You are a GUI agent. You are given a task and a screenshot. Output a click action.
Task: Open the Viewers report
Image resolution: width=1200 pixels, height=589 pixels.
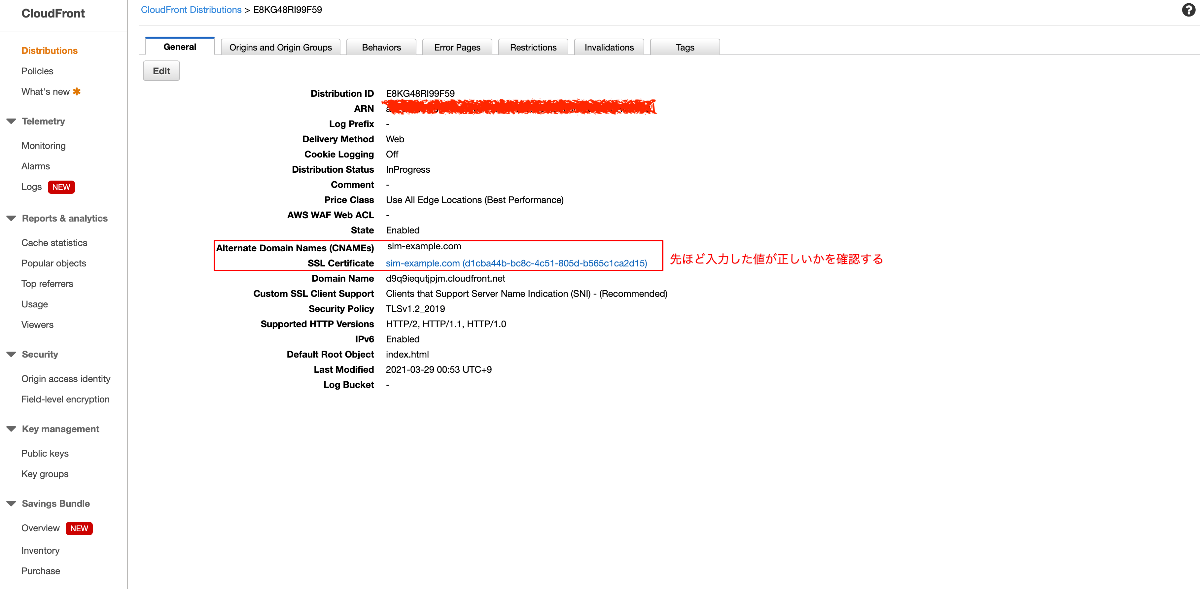coord(37,325)
